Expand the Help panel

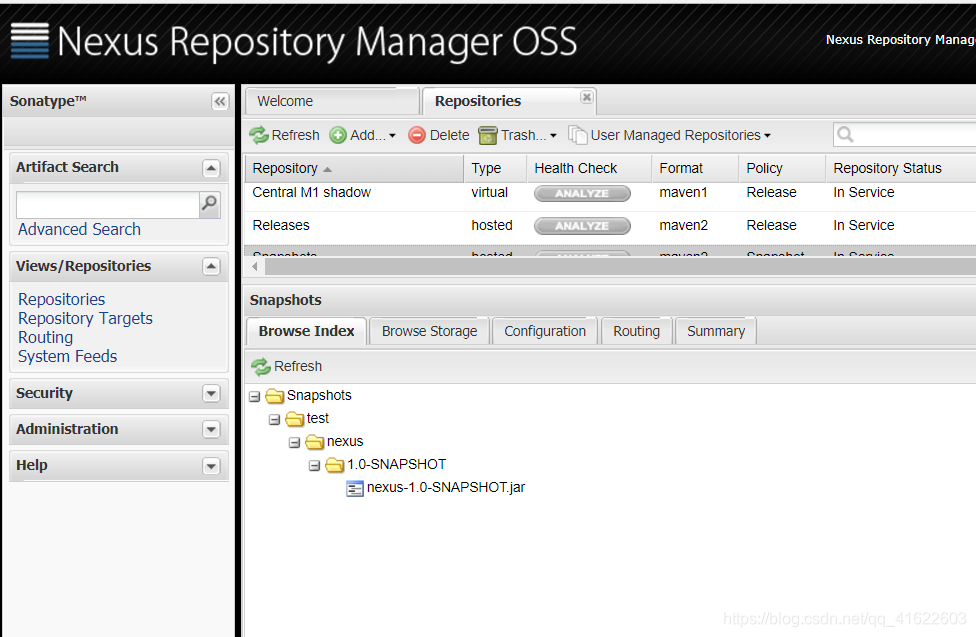click(211, 466)
